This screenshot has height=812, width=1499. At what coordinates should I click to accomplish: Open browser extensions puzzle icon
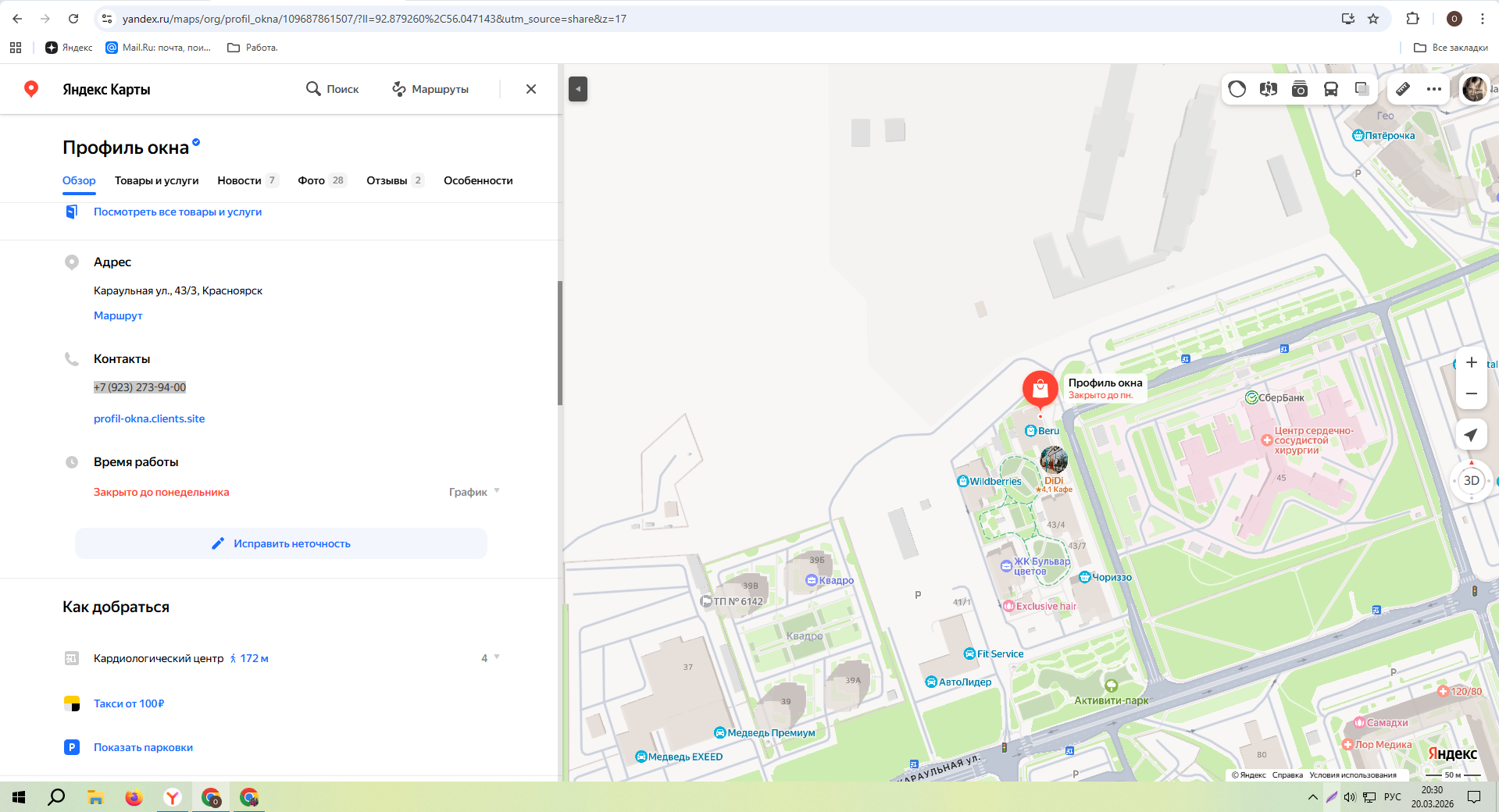[1412, 19]
